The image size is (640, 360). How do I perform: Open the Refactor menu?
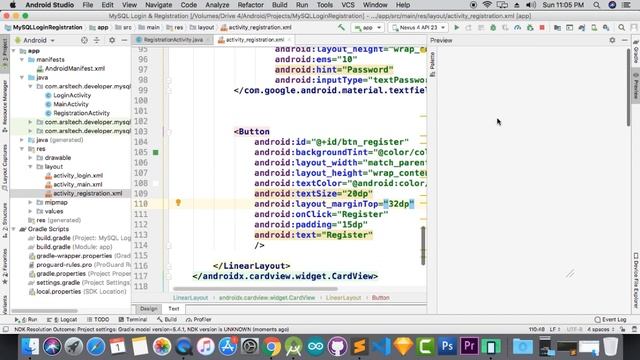click(x=250, y=5)
